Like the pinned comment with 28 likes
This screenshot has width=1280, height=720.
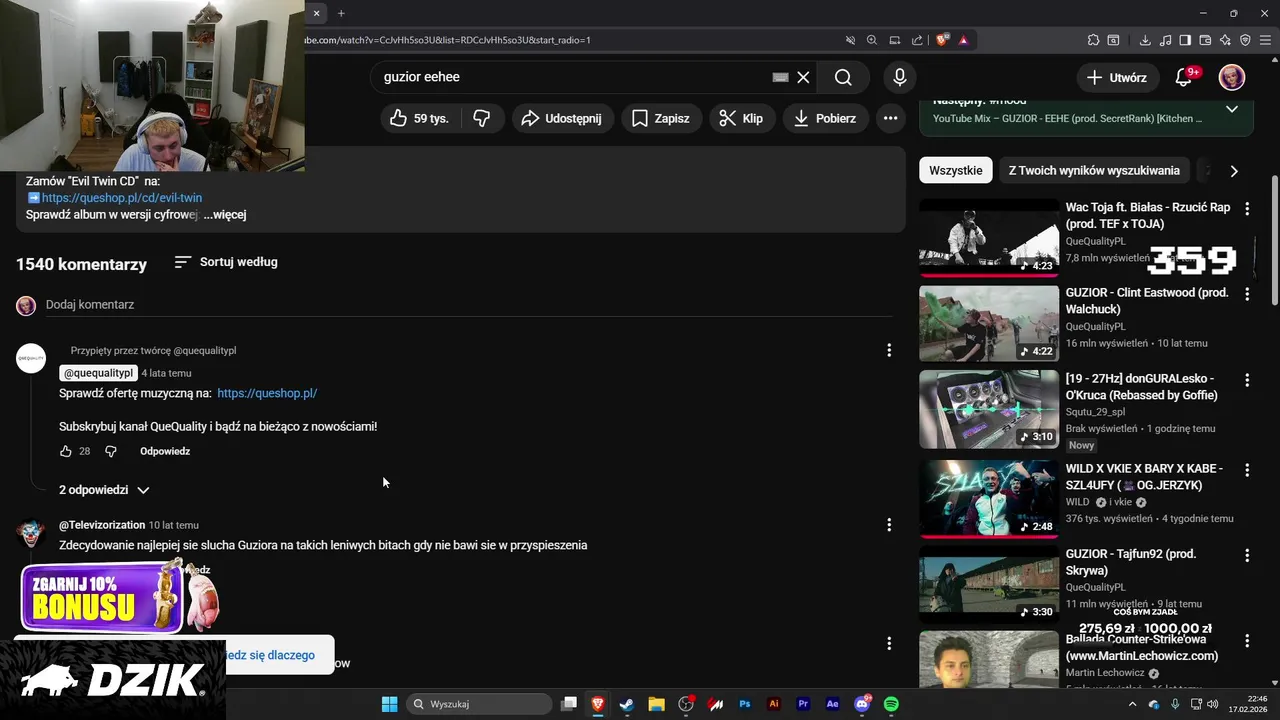66,451
